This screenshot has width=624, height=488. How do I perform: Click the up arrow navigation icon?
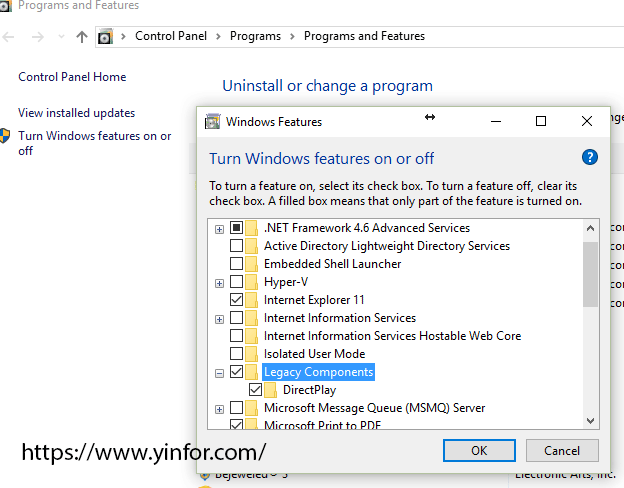[x=82, y=37]
